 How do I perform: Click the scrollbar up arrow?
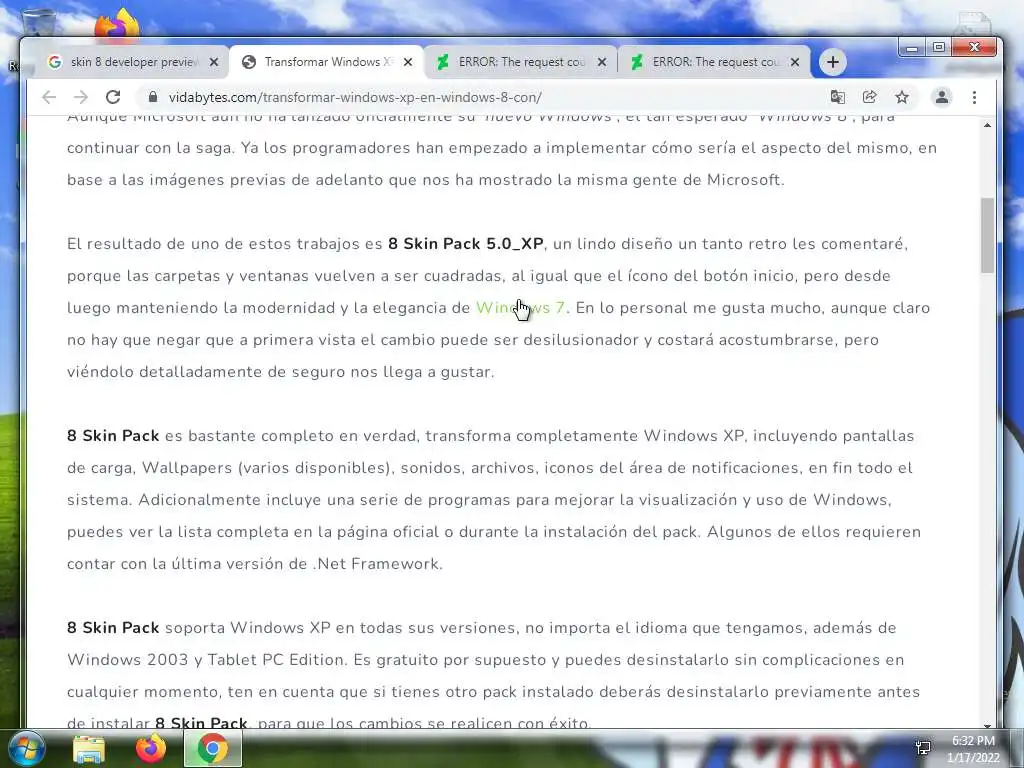pos(987,125)
